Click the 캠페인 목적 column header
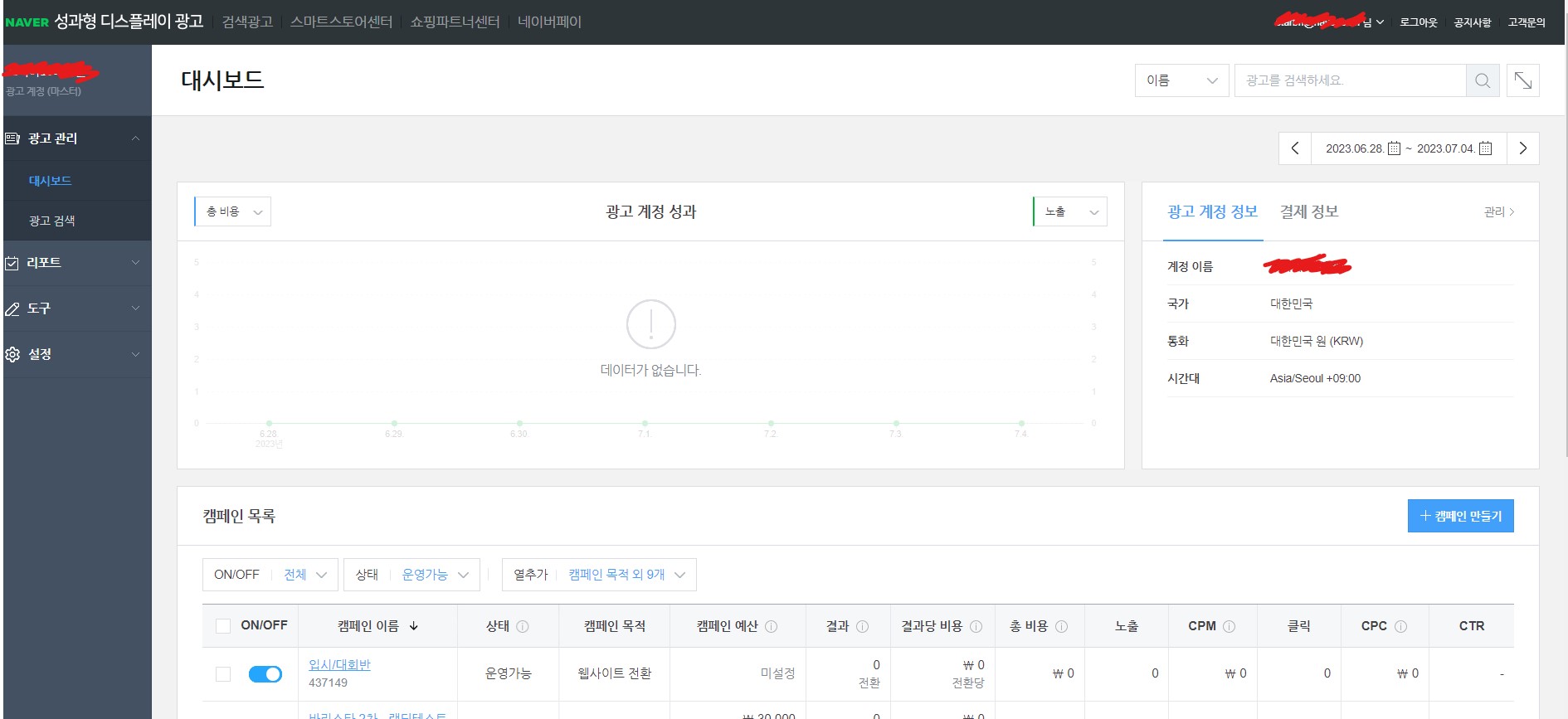The height and width of the screenshot is (719, 1568). pyautogui.click(x=615, y=626)
